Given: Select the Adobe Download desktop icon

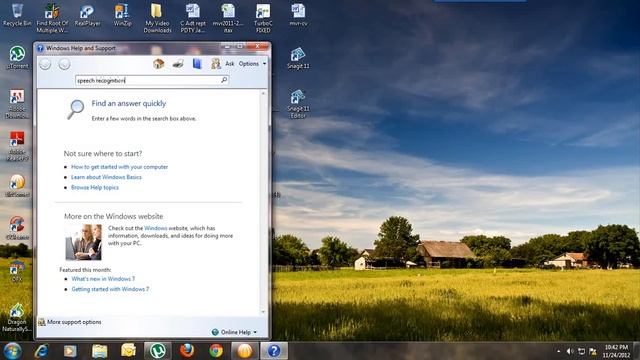Looking at the screenshot, I should coord(17,104).
